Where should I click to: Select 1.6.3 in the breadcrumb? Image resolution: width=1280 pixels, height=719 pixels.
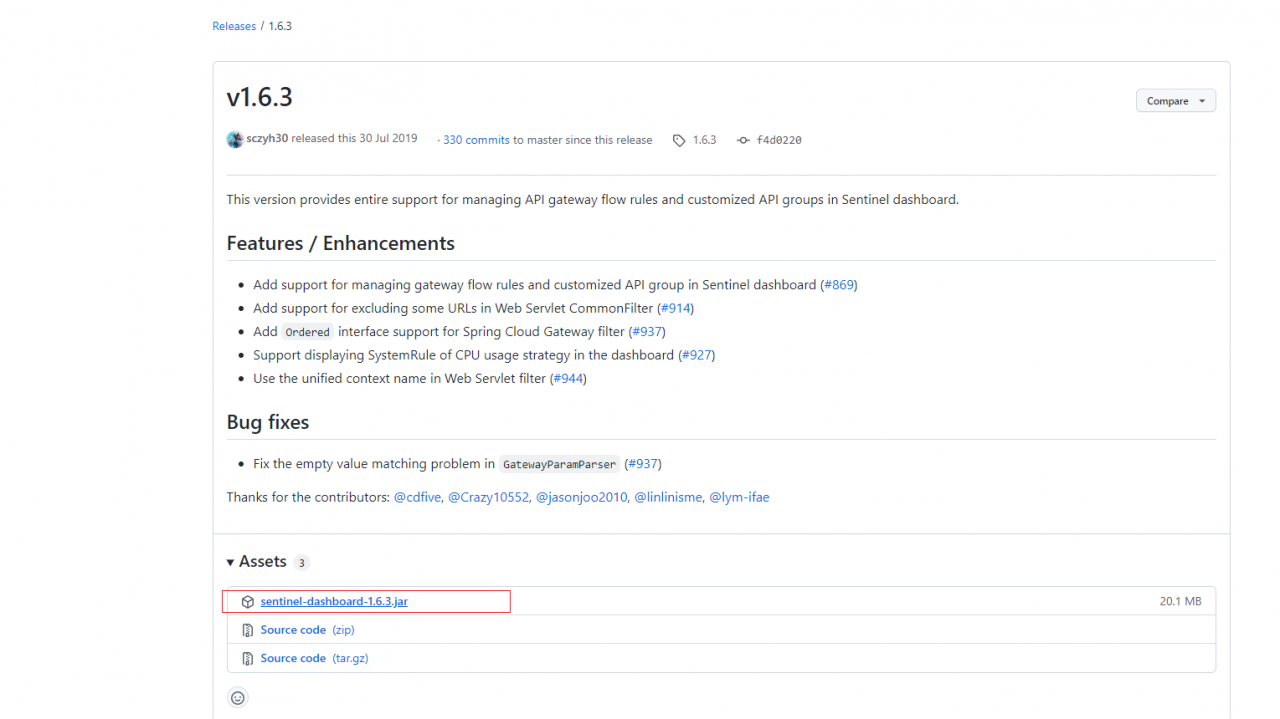click(280, 26)
